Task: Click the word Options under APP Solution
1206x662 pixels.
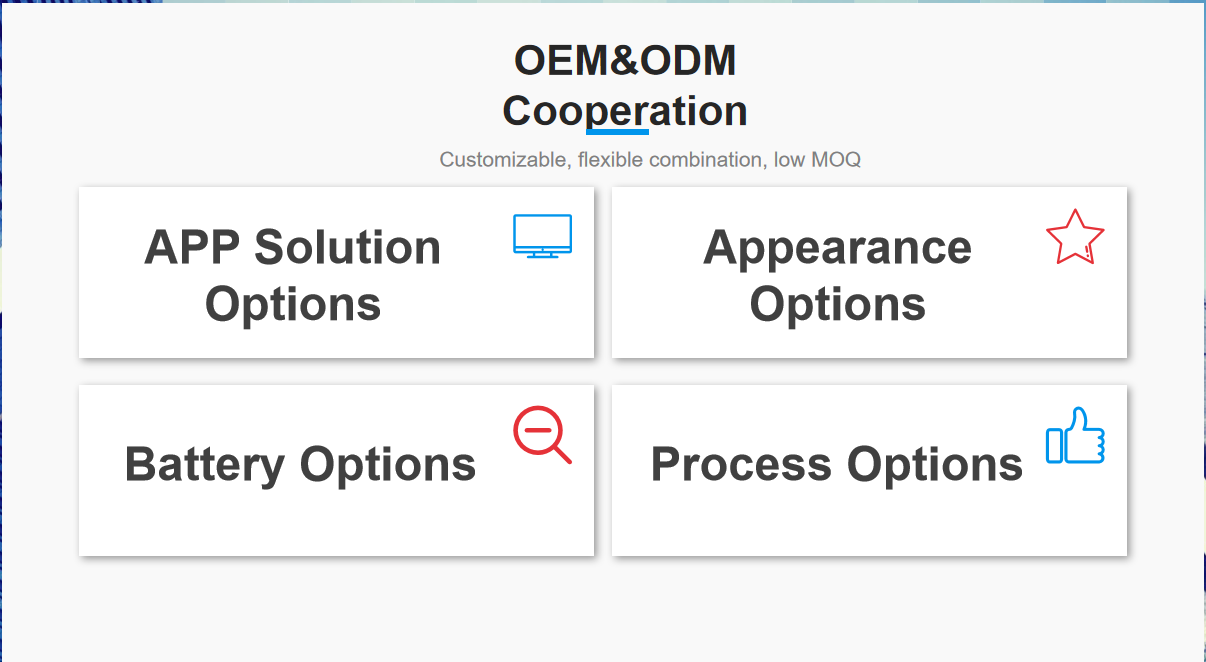Action: click(293, 304)
